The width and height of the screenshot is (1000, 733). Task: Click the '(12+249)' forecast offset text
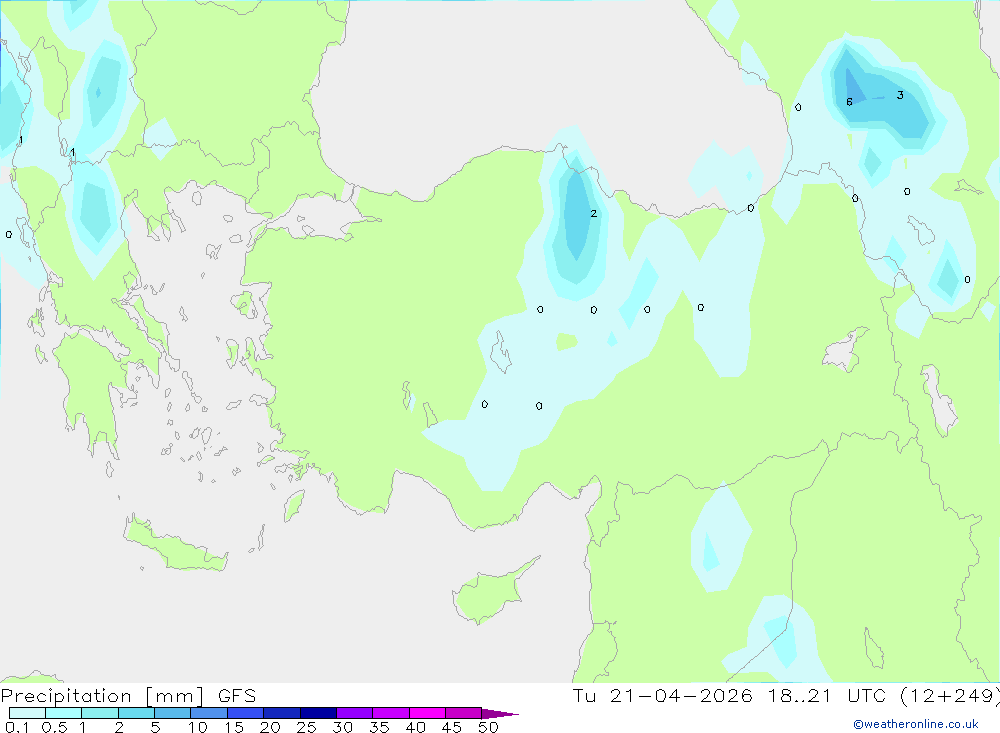tap(950, 696)
